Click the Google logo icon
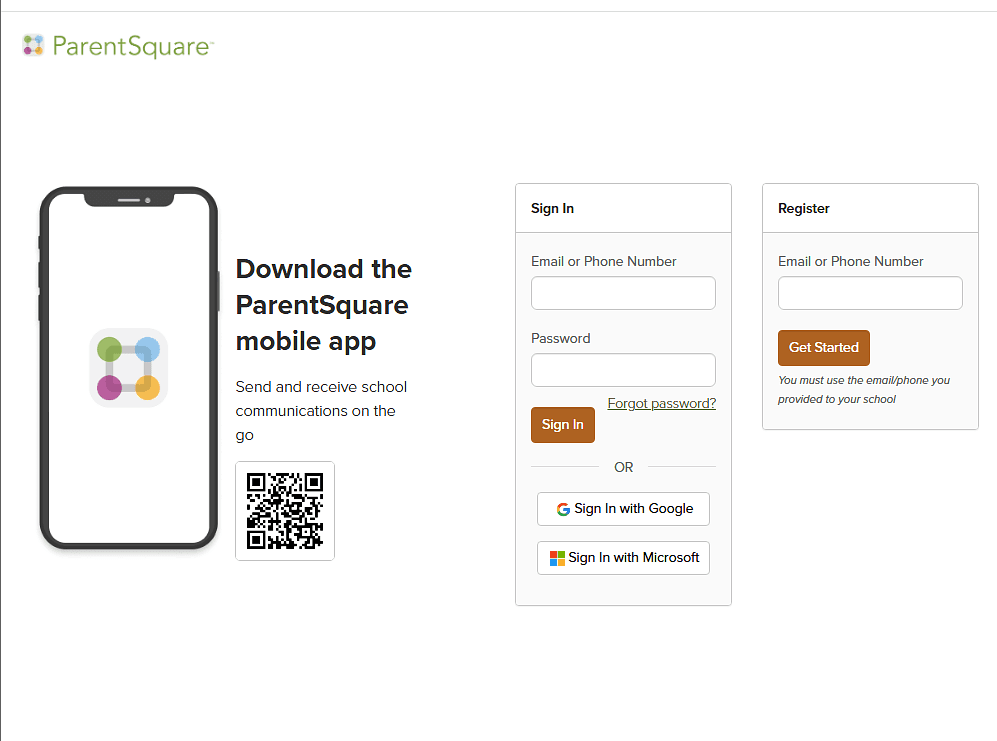Screen dimensions: 997x741 pos(563,509)
